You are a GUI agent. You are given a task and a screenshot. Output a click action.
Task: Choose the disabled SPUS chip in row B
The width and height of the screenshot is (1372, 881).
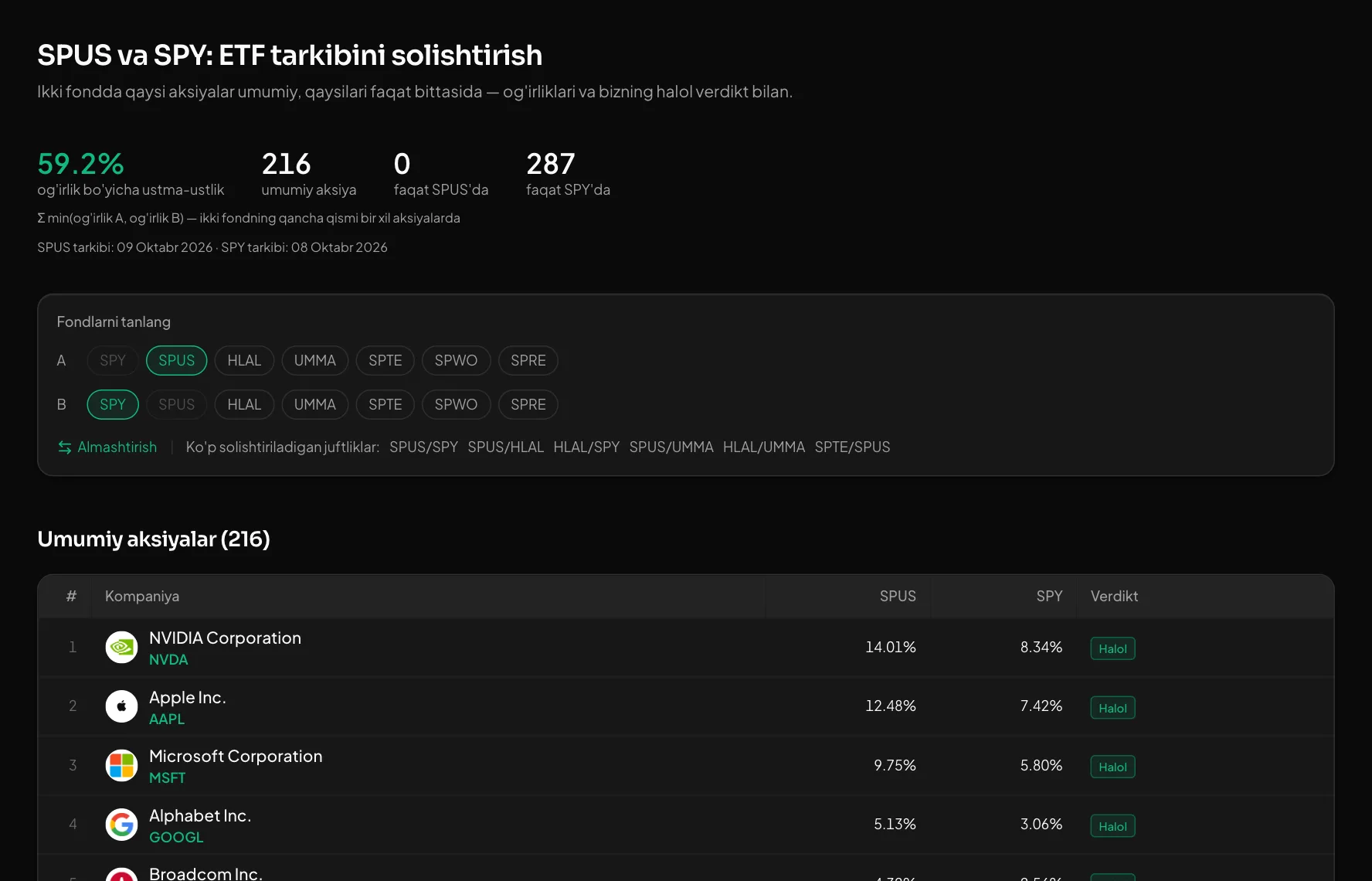(177, 404)
